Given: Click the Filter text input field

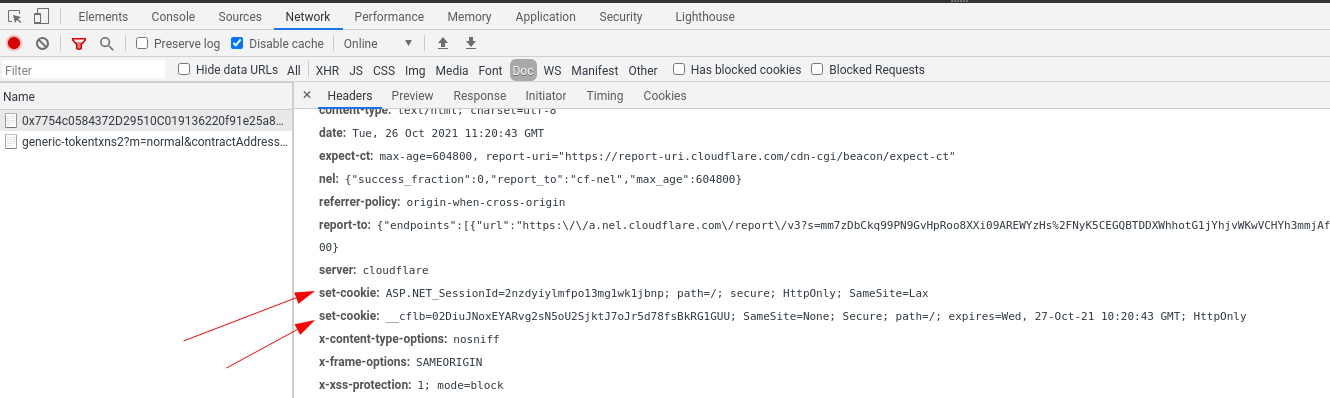Looking at the screenshot, I should [83, 70].
